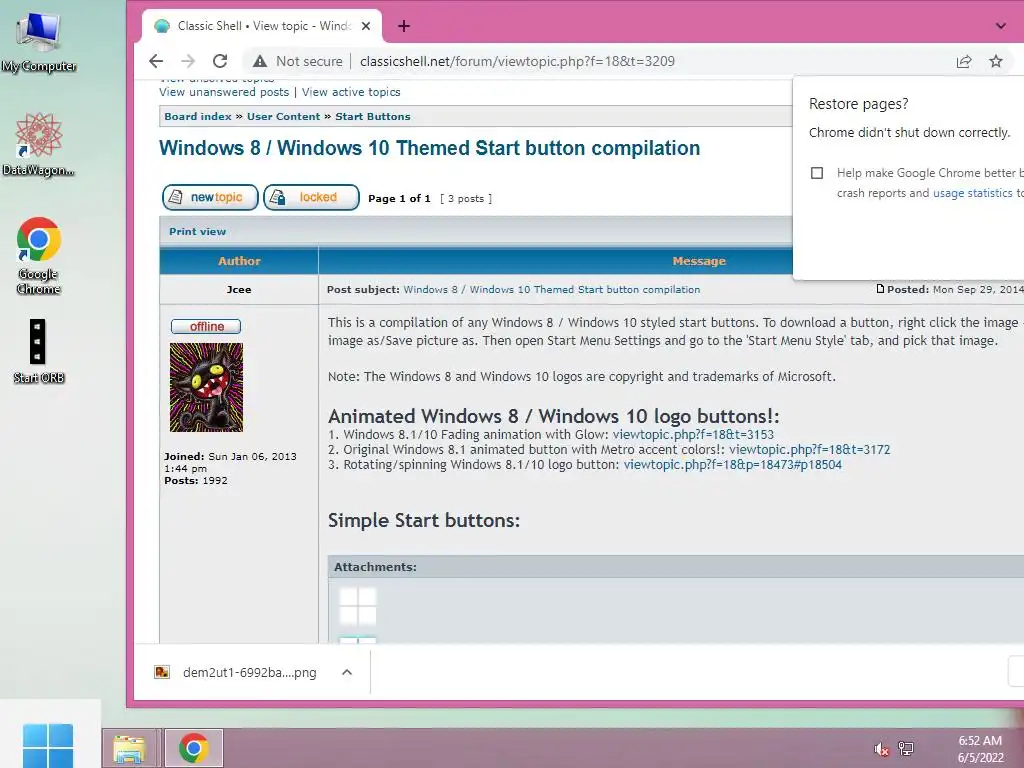The image size is (1024, 768).
Task: Open the usage statistics link
Action: [972, 193]
